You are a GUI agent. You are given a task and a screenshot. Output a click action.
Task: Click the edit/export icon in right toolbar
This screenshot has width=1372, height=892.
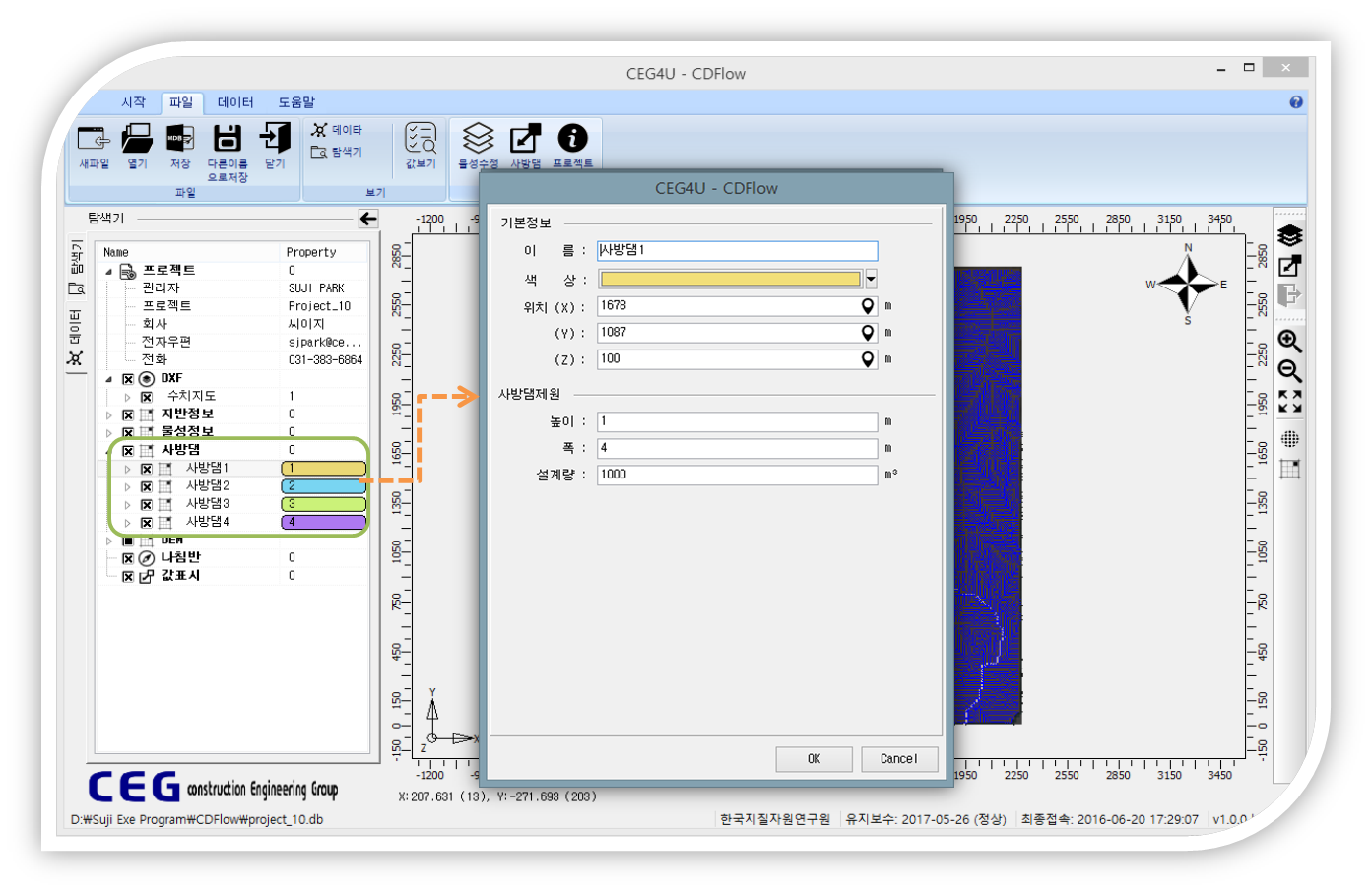point(1289,266)
